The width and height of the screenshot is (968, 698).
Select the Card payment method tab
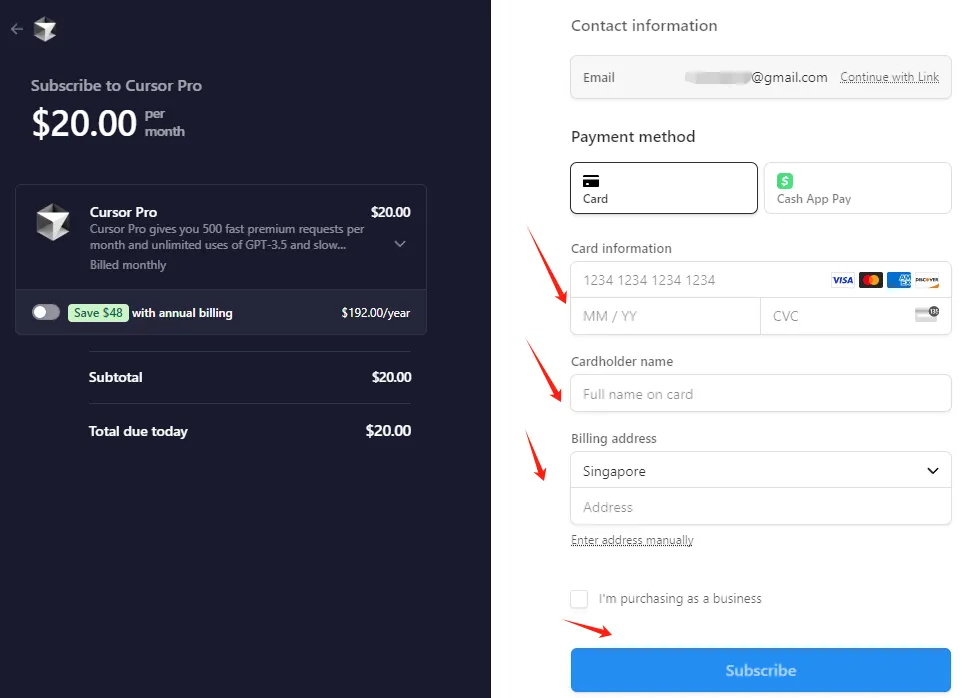663,188
